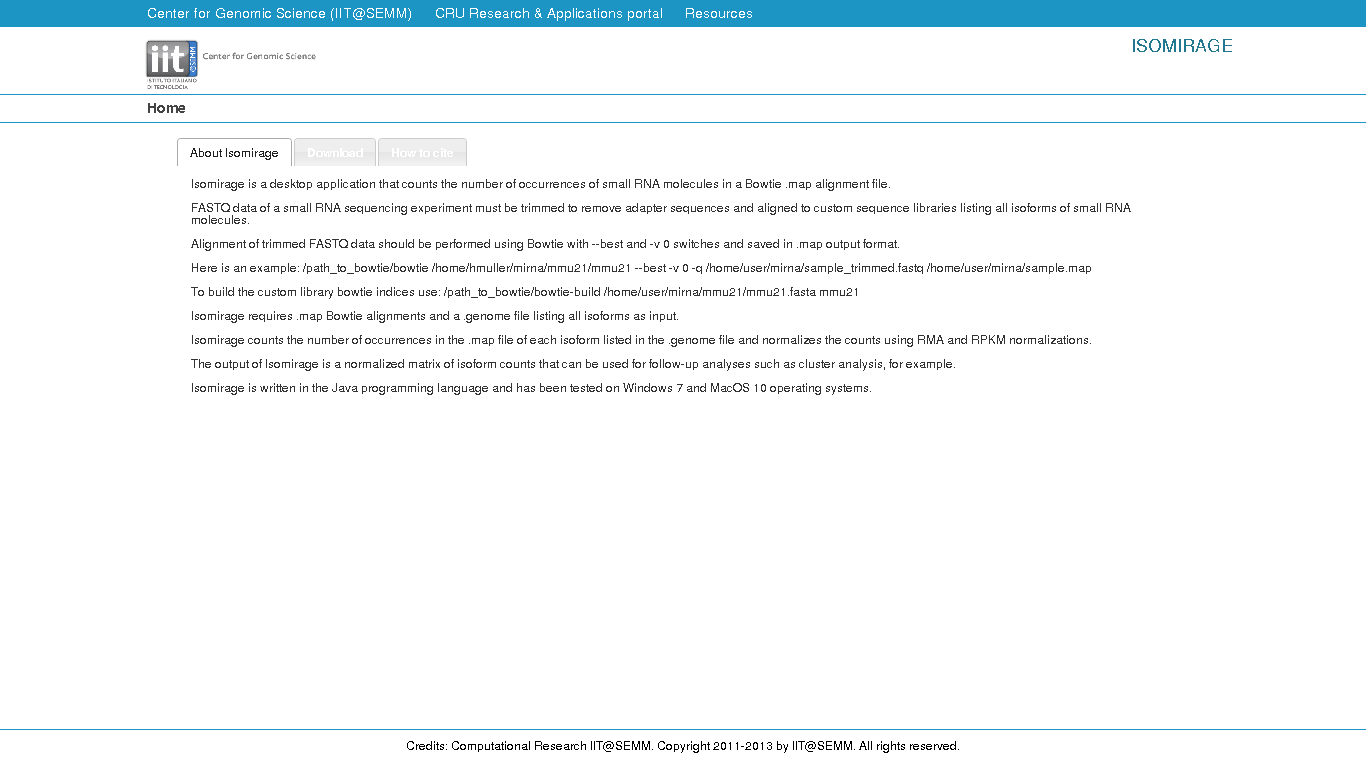The image size is (1366, 768).
Task: Click the sentence about normalized matrix output
Action: point(572,364)
